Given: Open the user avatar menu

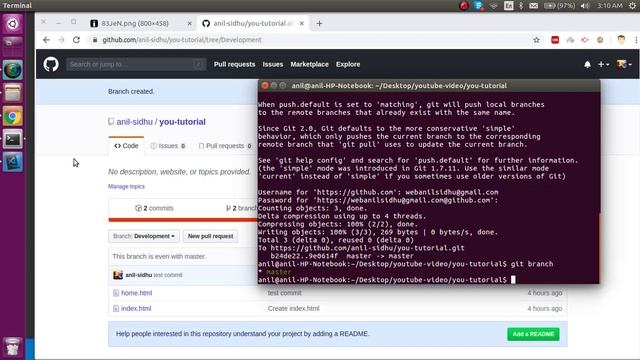Looking at the screenshot, I should (624, 64).
